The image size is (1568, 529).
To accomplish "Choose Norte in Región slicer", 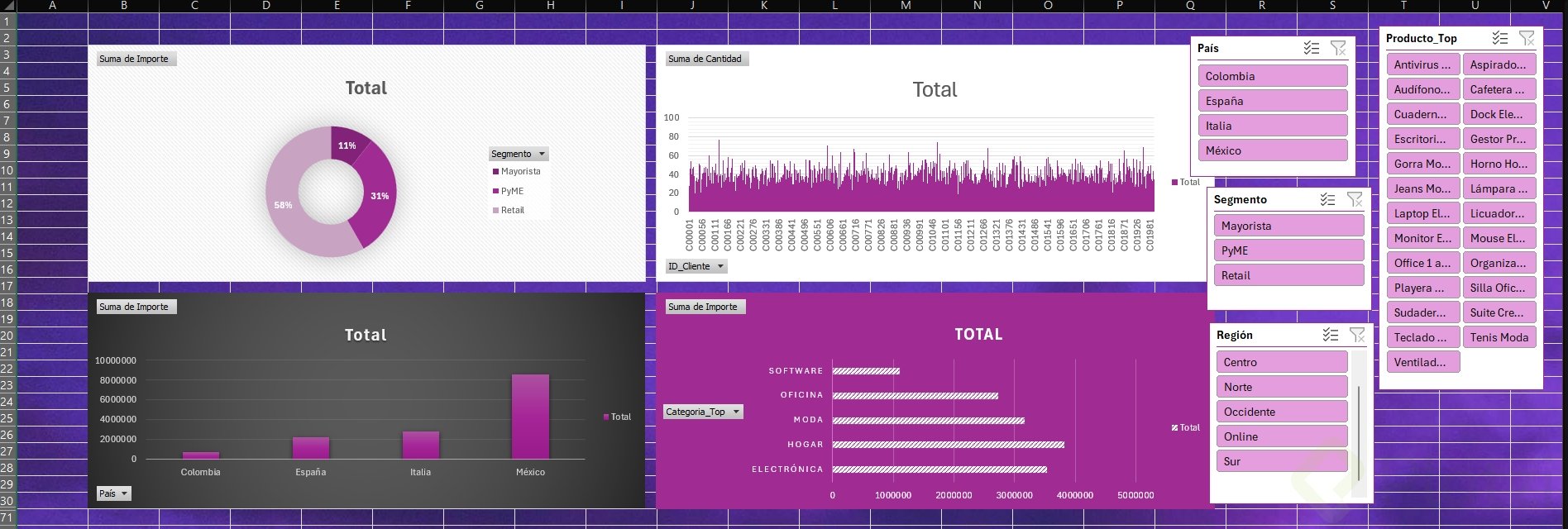I will [x=1282, y=387].
